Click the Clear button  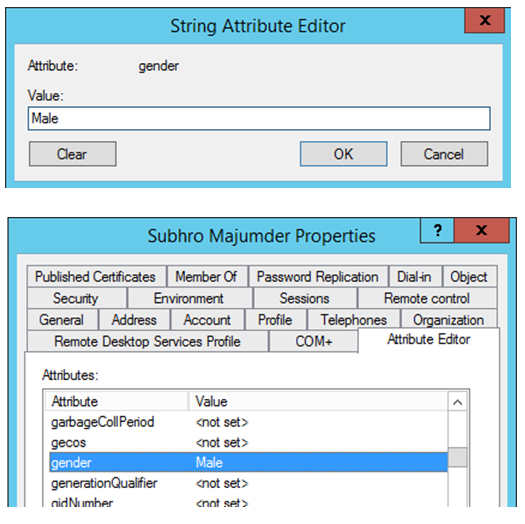click(73, 154)
